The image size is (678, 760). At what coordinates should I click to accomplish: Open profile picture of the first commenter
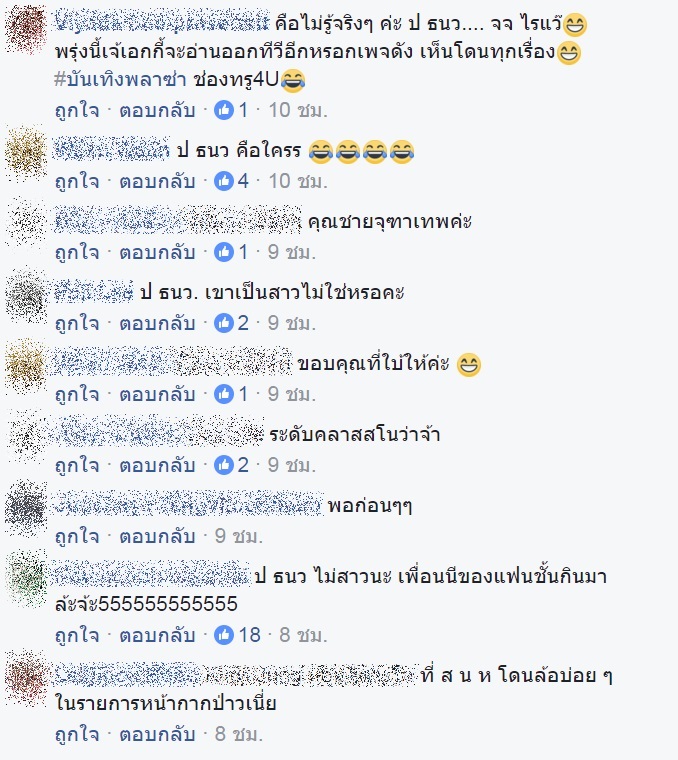tap(27, 29)
